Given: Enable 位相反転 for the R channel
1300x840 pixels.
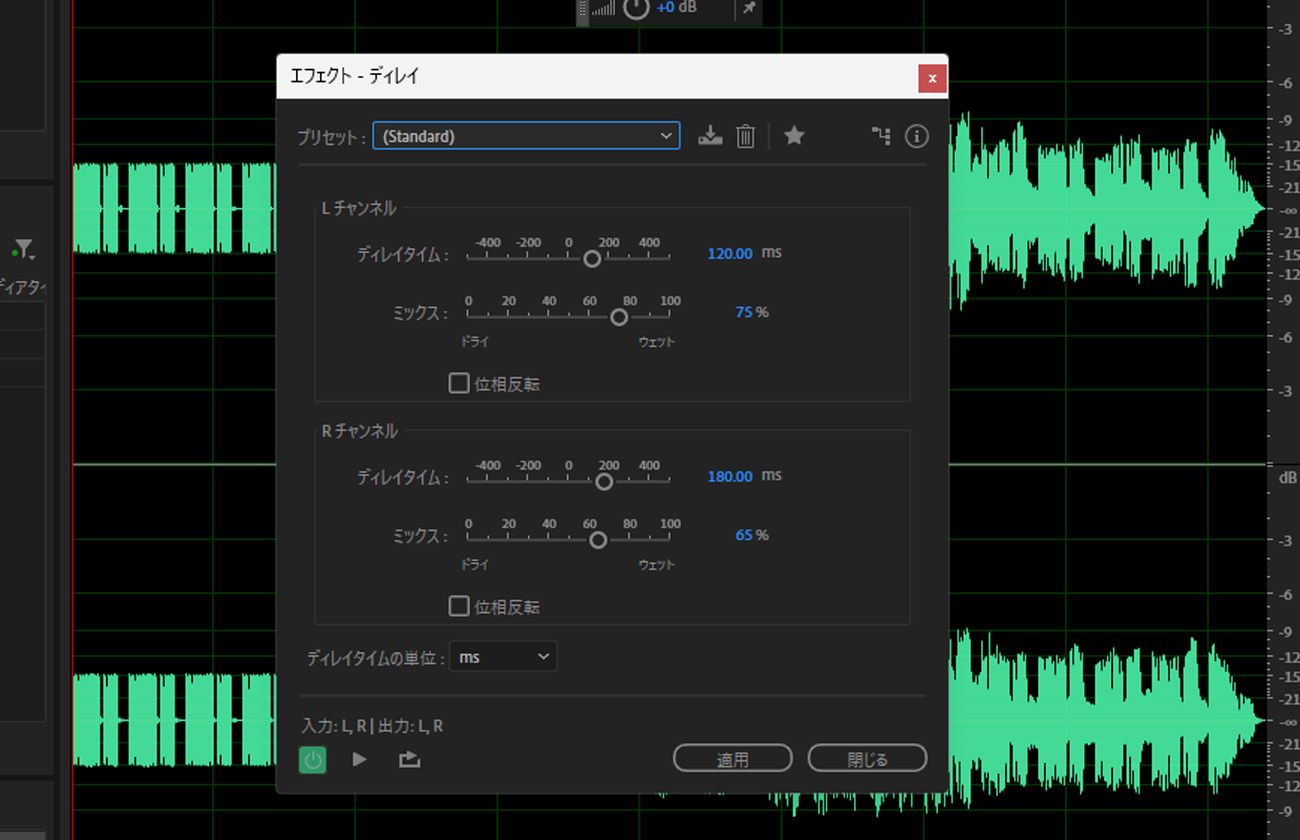Looking at the screenshot, I should pos(459,606).
